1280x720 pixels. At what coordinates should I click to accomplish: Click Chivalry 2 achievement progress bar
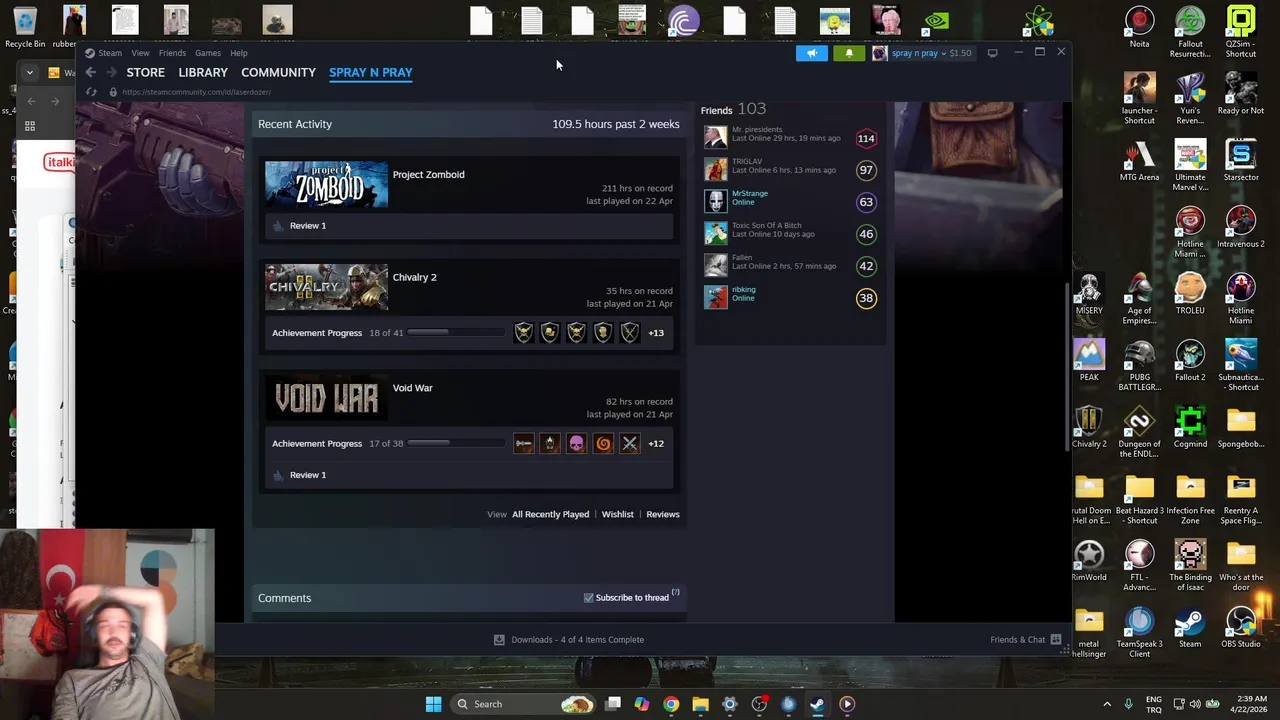coord(456,333)
